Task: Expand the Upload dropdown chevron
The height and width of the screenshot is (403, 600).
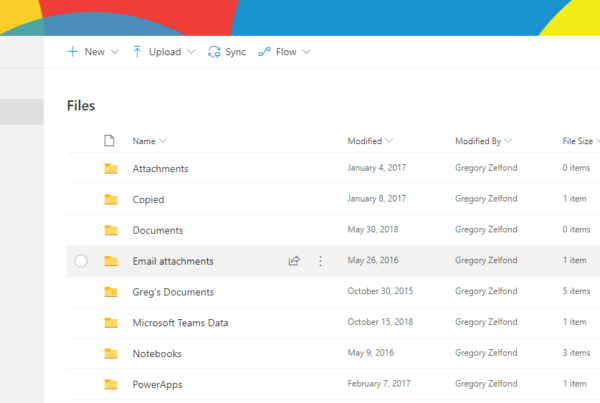Action: [191, 52]
